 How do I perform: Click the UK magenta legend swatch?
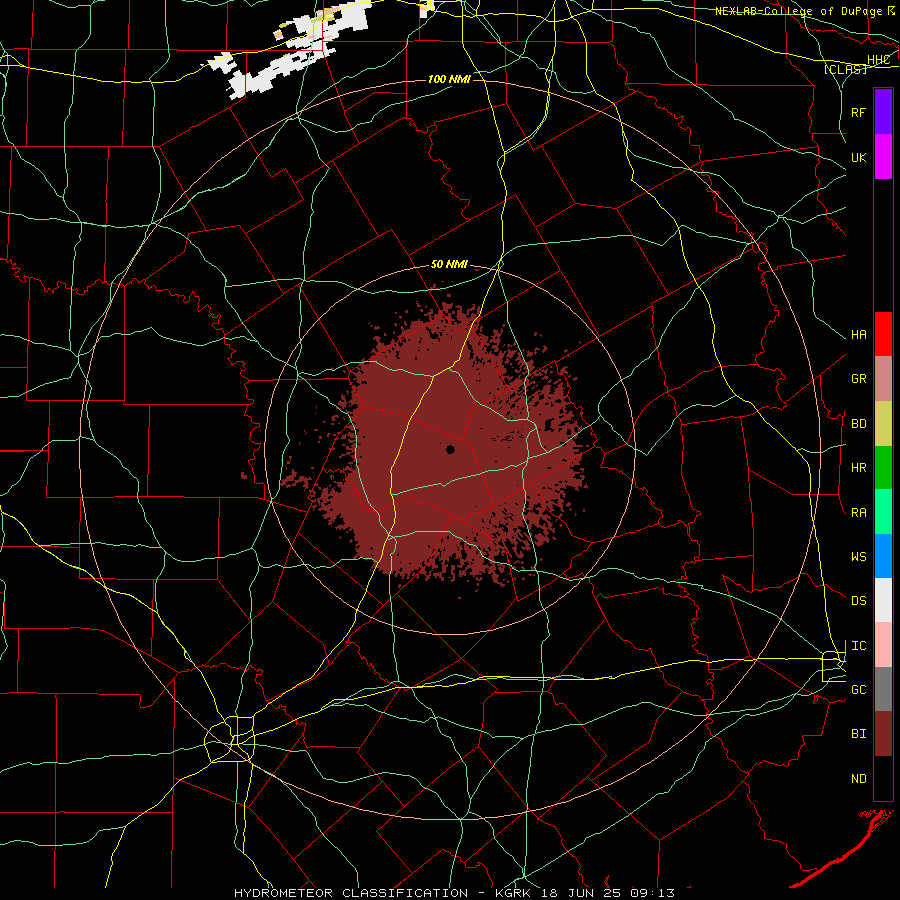pyautogui.click(x=883, y=157)
